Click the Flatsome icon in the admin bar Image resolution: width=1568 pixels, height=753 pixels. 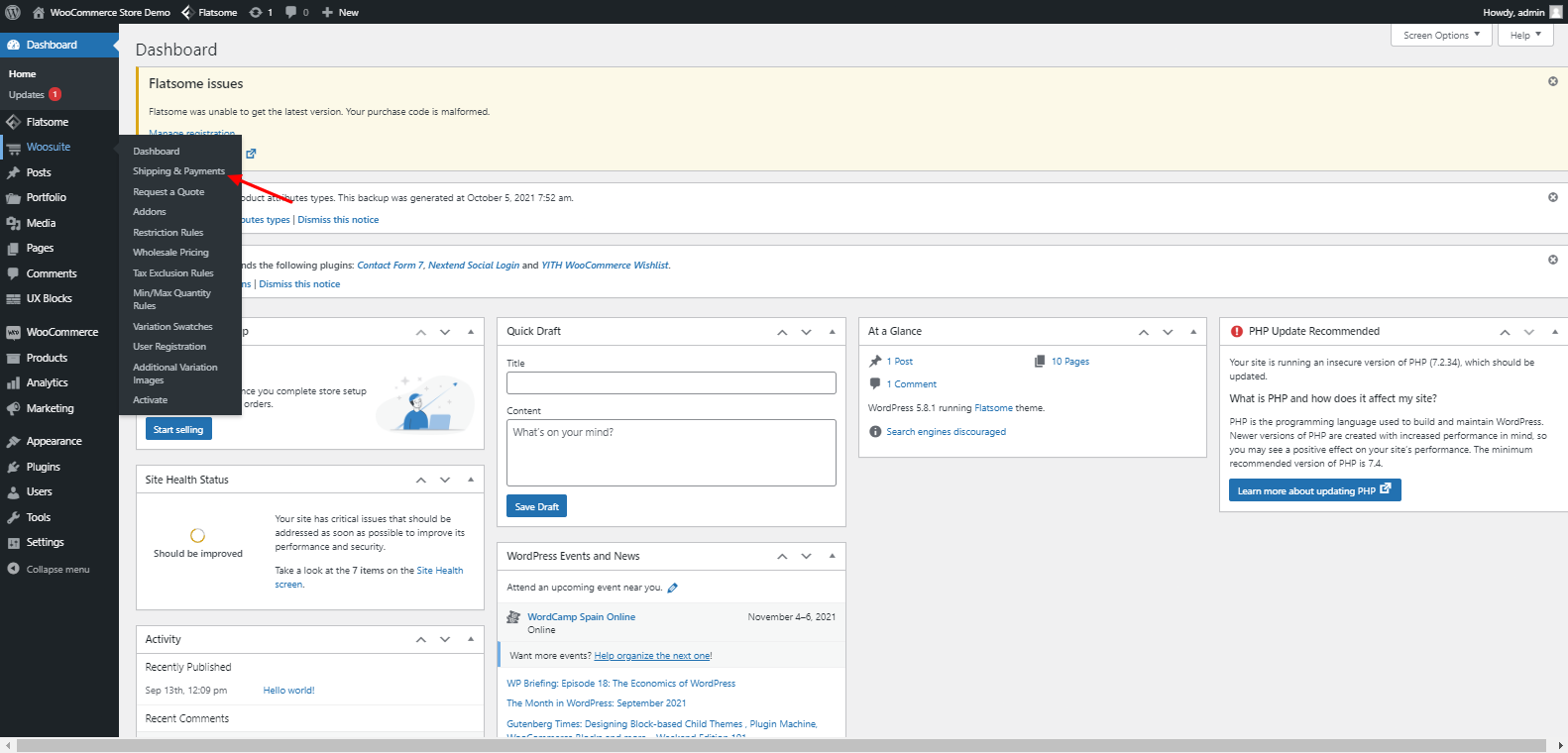187,12
